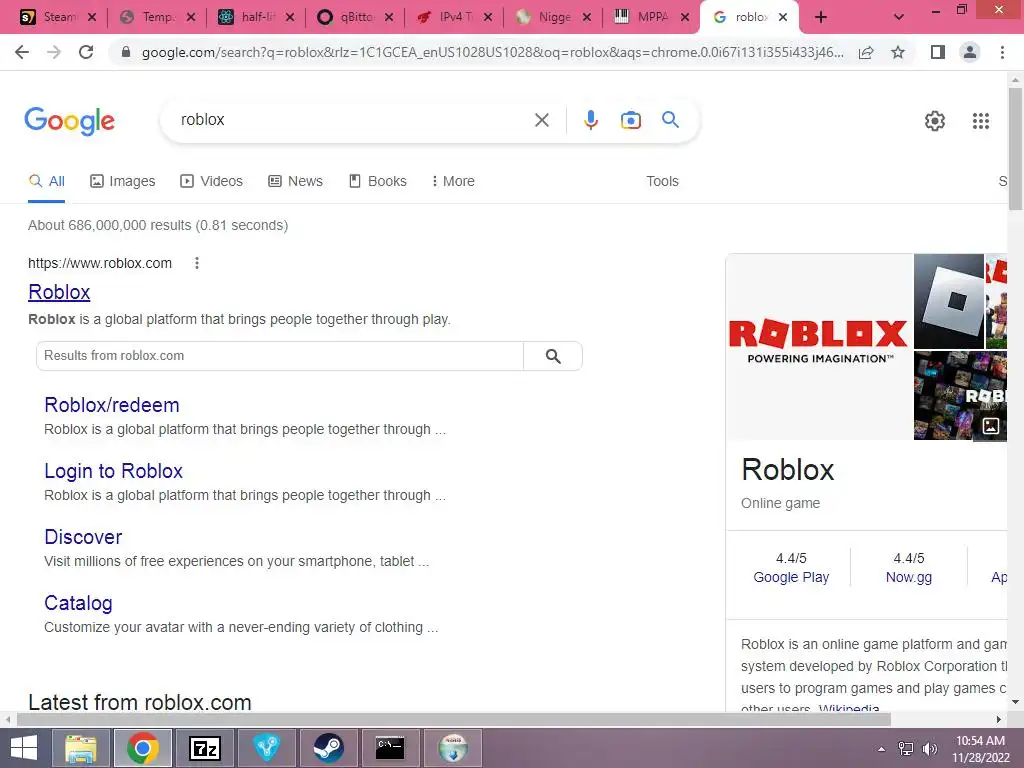The width and height of the screenshot is (1024, 768).
Task: Open the Chrome profile avatar
Action: 970,52
